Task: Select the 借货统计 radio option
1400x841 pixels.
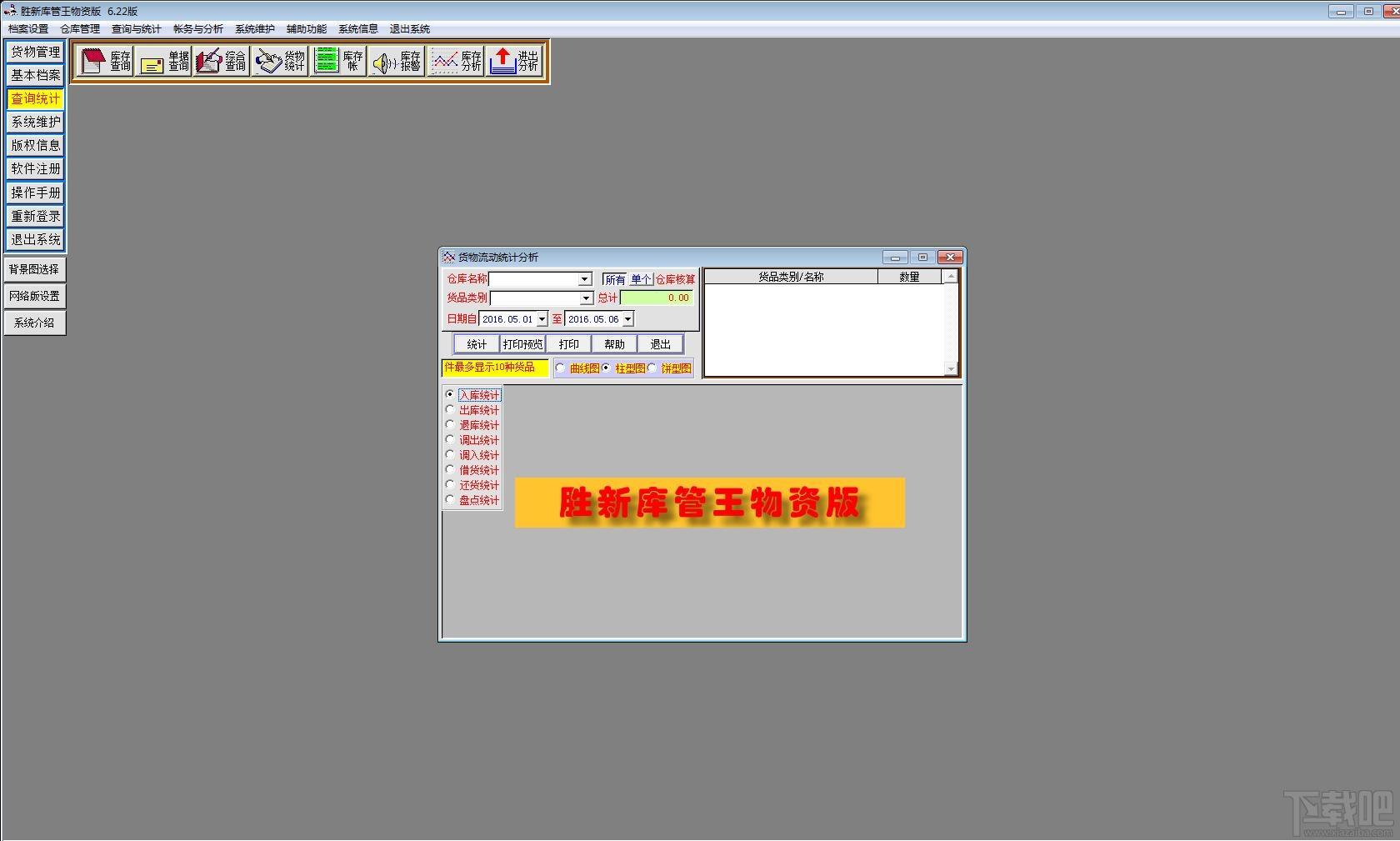Action: point(472,470)
